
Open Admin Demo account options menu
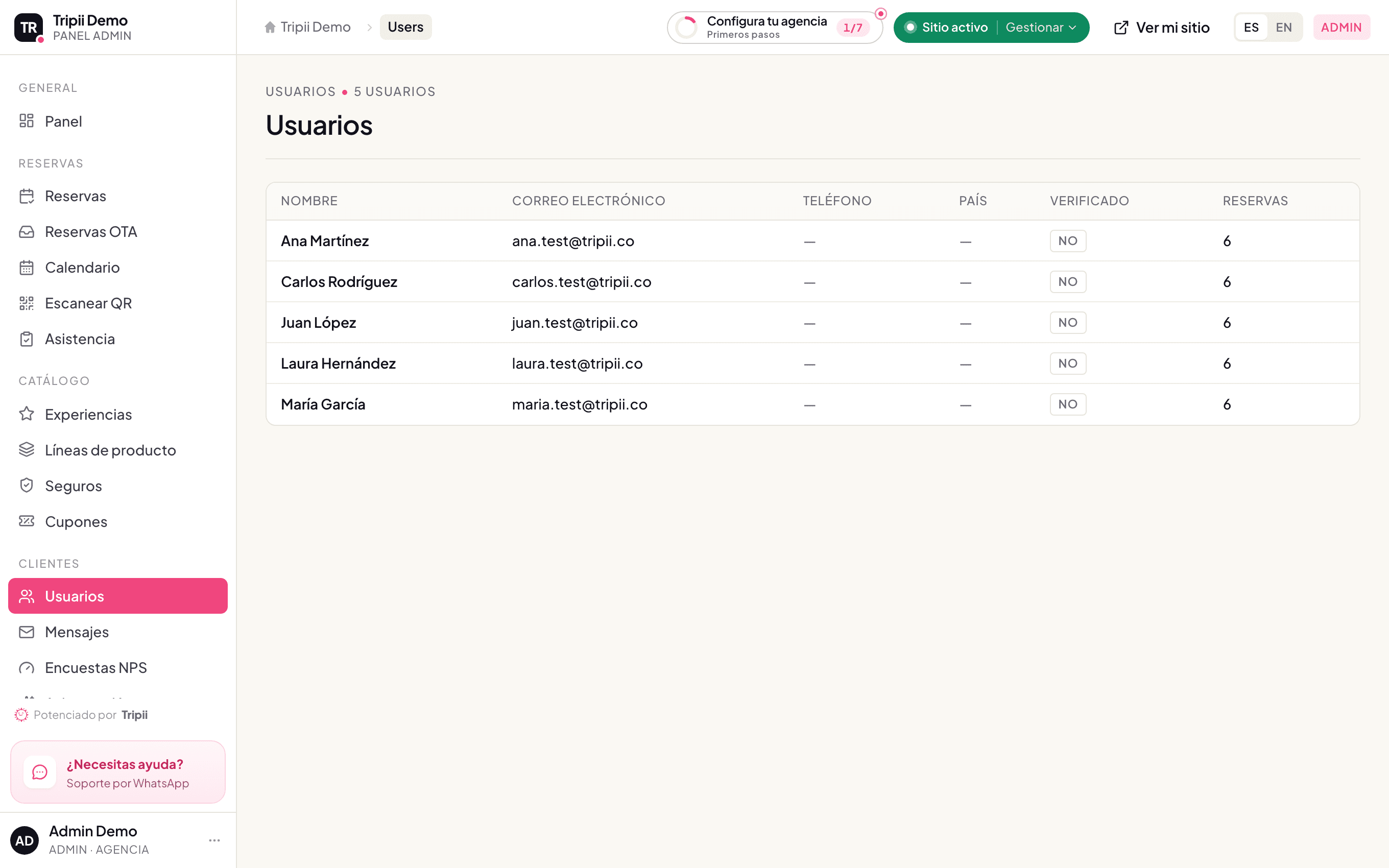point(214,840)
